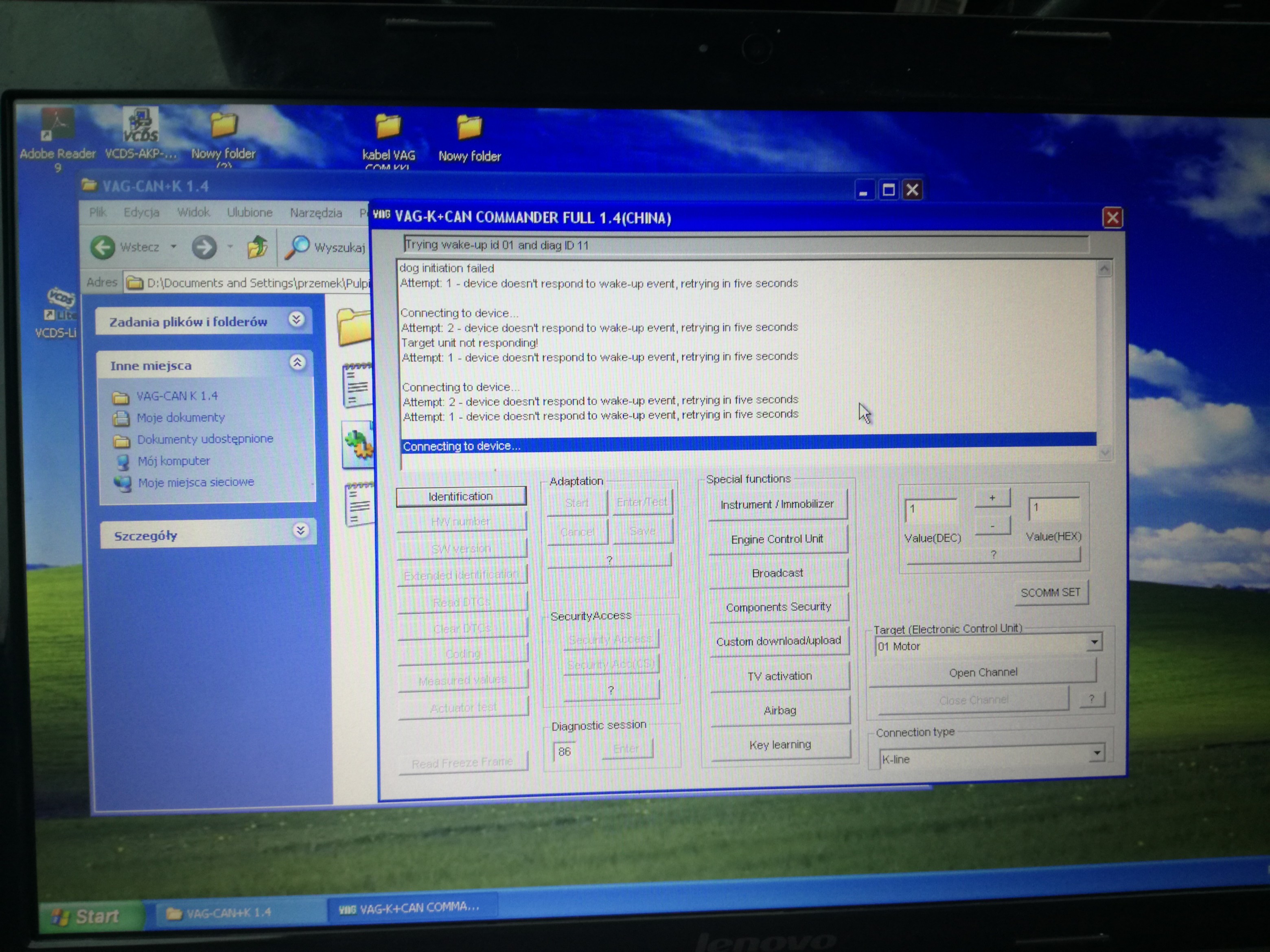Screen dimensions: 1270x952
Task: Click the plus value increment button
Action: point(992,498)
